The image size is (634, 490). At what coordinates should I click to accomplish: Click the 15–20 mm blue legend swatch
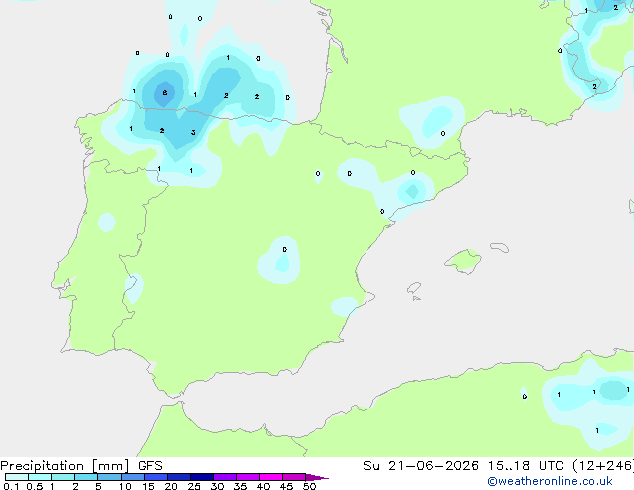click(156, 477)
